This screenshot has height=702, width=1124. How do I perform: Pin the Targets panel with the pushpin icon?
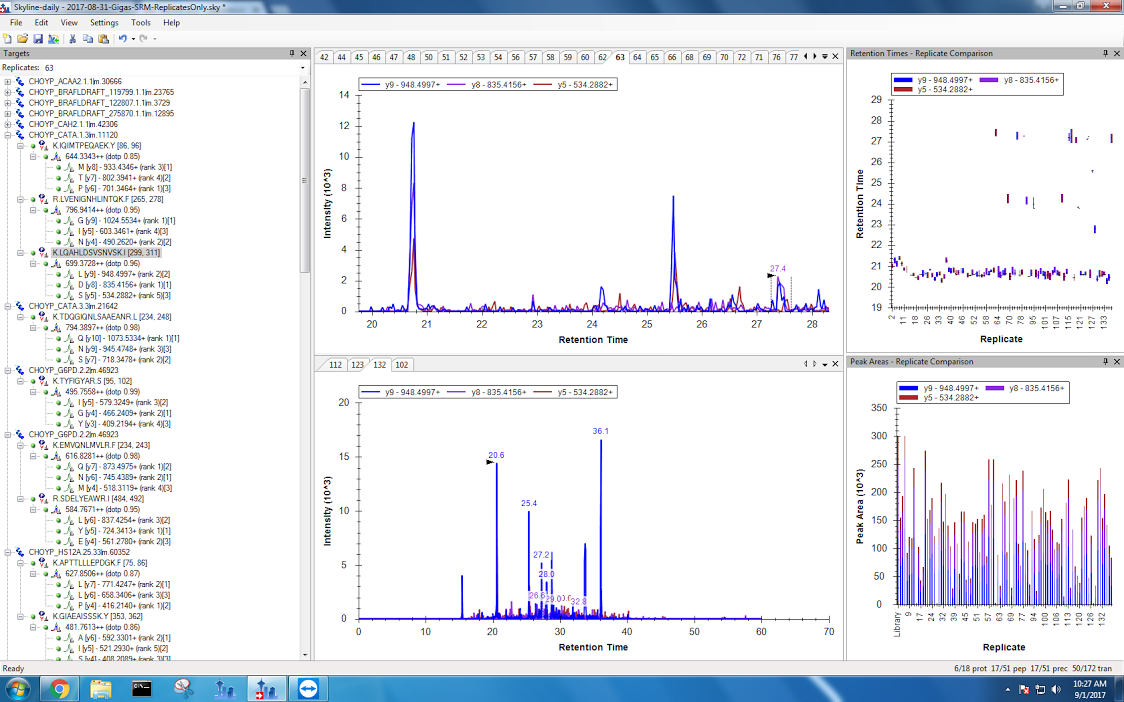[292, 53]
